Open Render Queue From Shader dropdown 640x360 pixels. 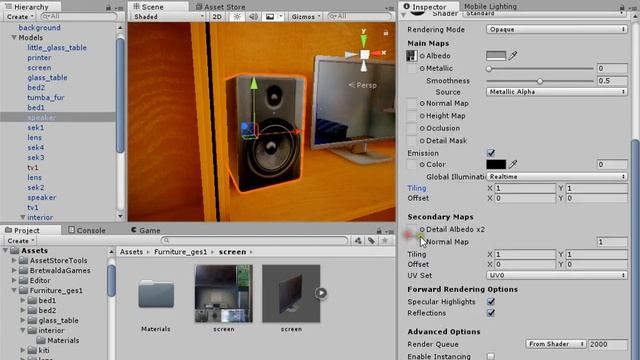click(556, 344)
